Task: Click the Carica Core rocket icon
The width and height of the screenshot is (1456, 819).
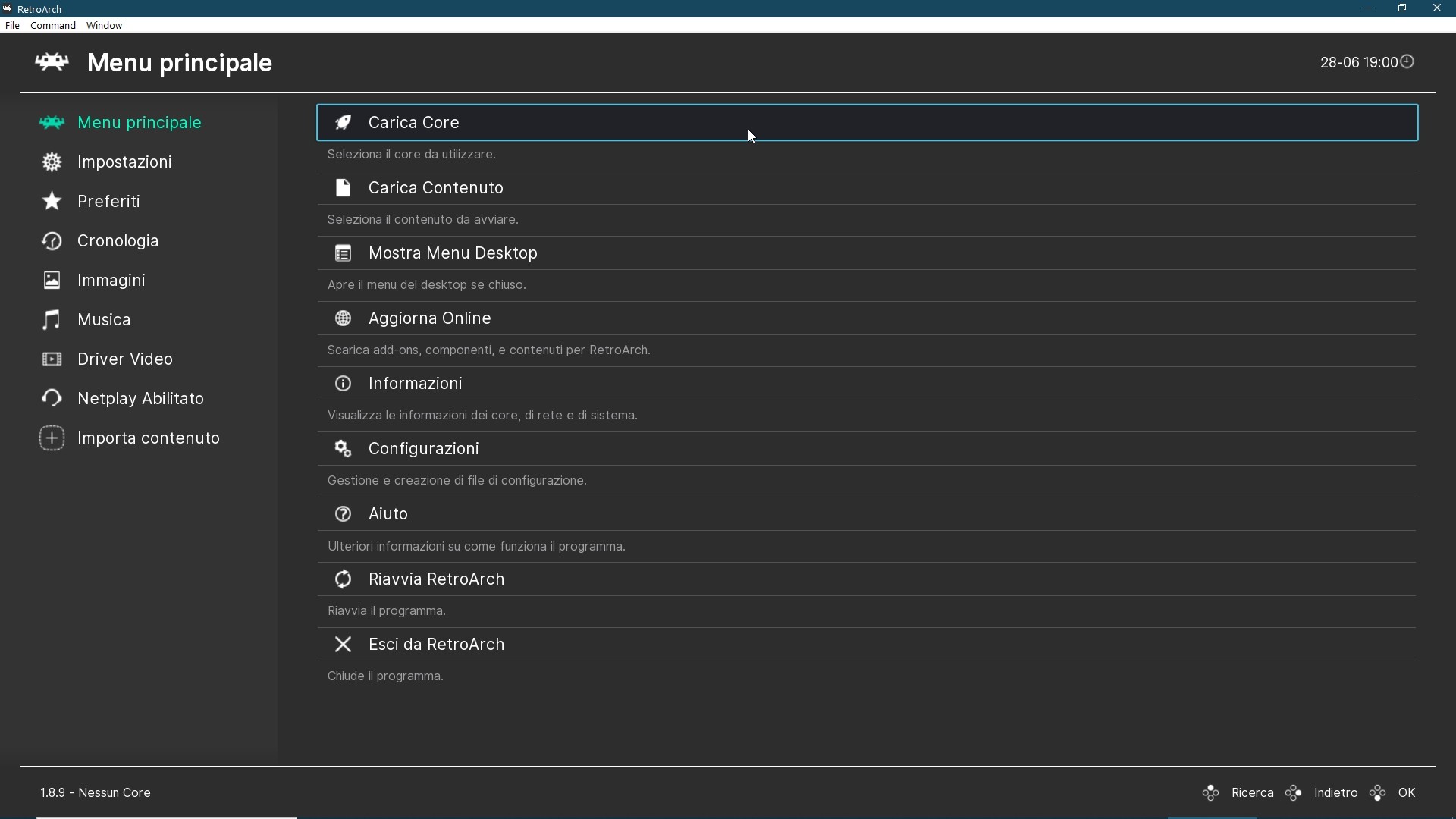Action: (x=344, y=123)
